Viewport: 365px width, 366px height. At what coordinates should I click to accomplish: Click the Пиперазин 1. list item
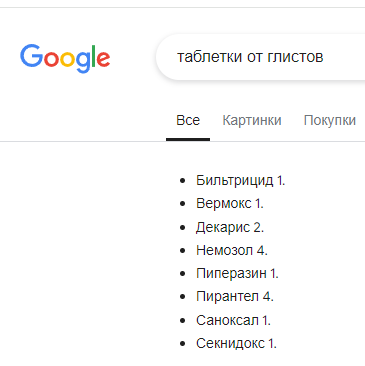click(x=237, y=274)
